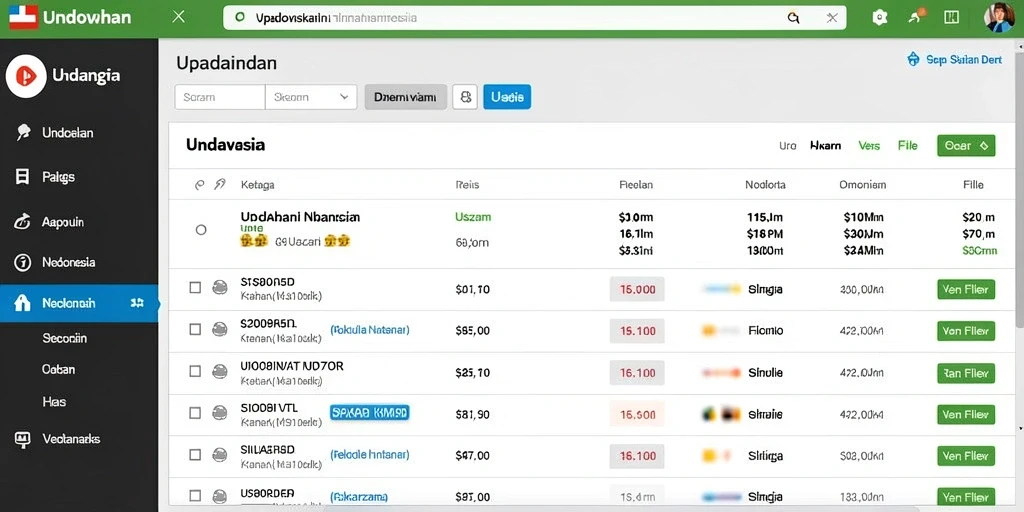
Task: Click the icon button next to Dnemi viami
Action: tap(465, 97)
